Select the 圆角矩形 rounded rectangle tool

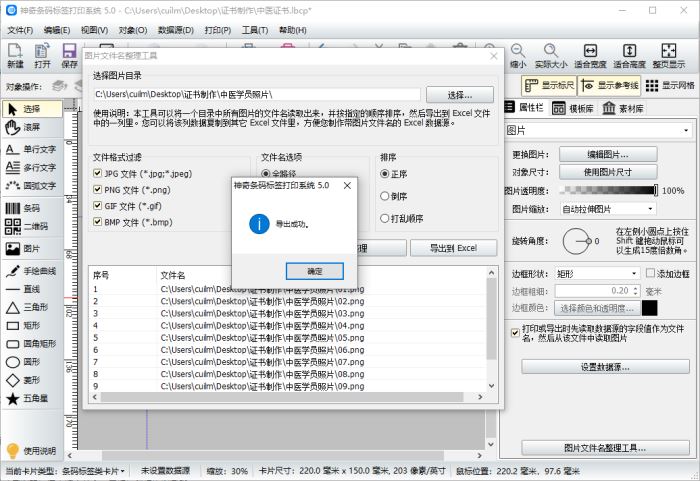click(32, 344)
